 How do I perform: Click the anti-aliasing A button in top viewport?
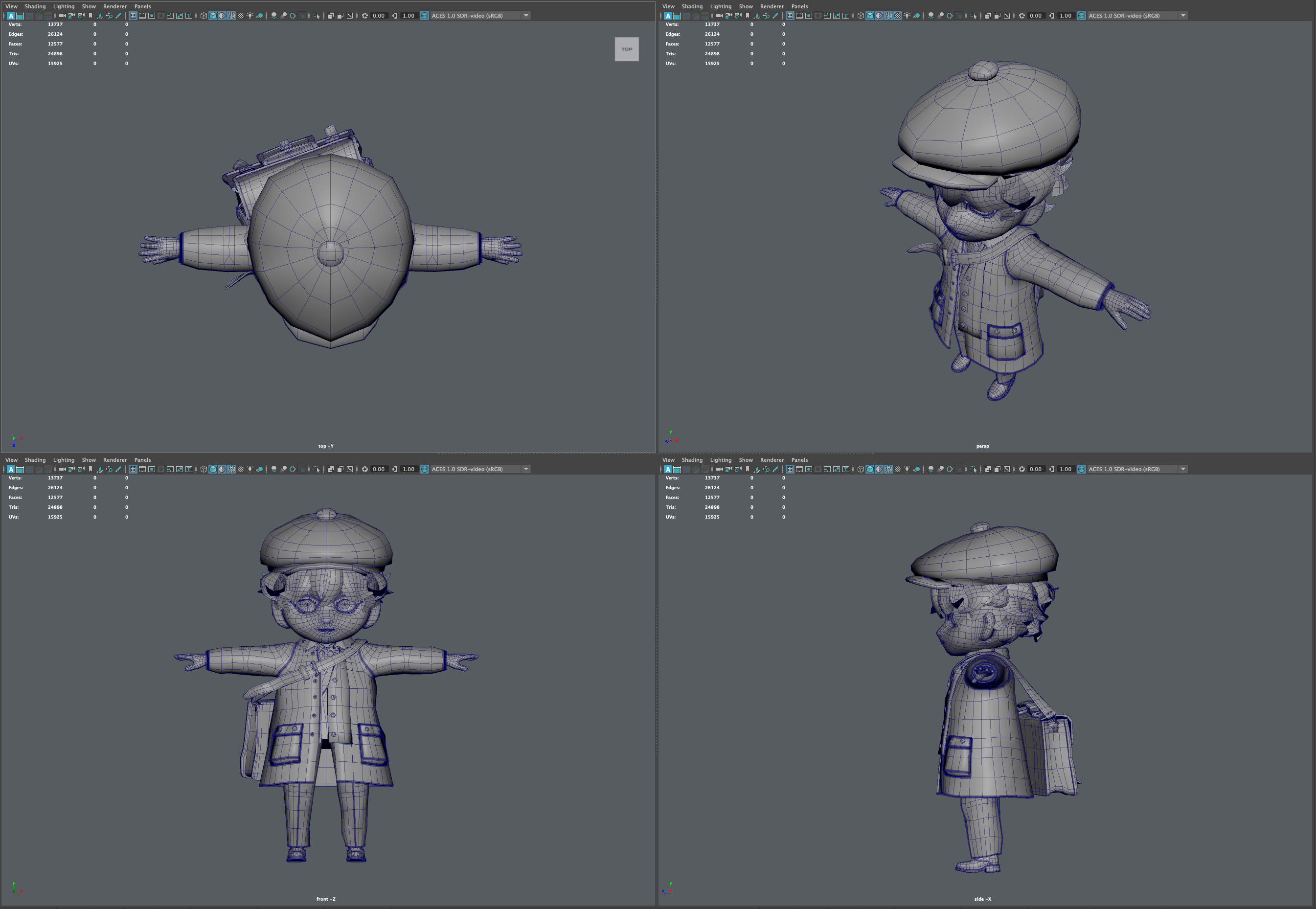click(x=11, y=15)
